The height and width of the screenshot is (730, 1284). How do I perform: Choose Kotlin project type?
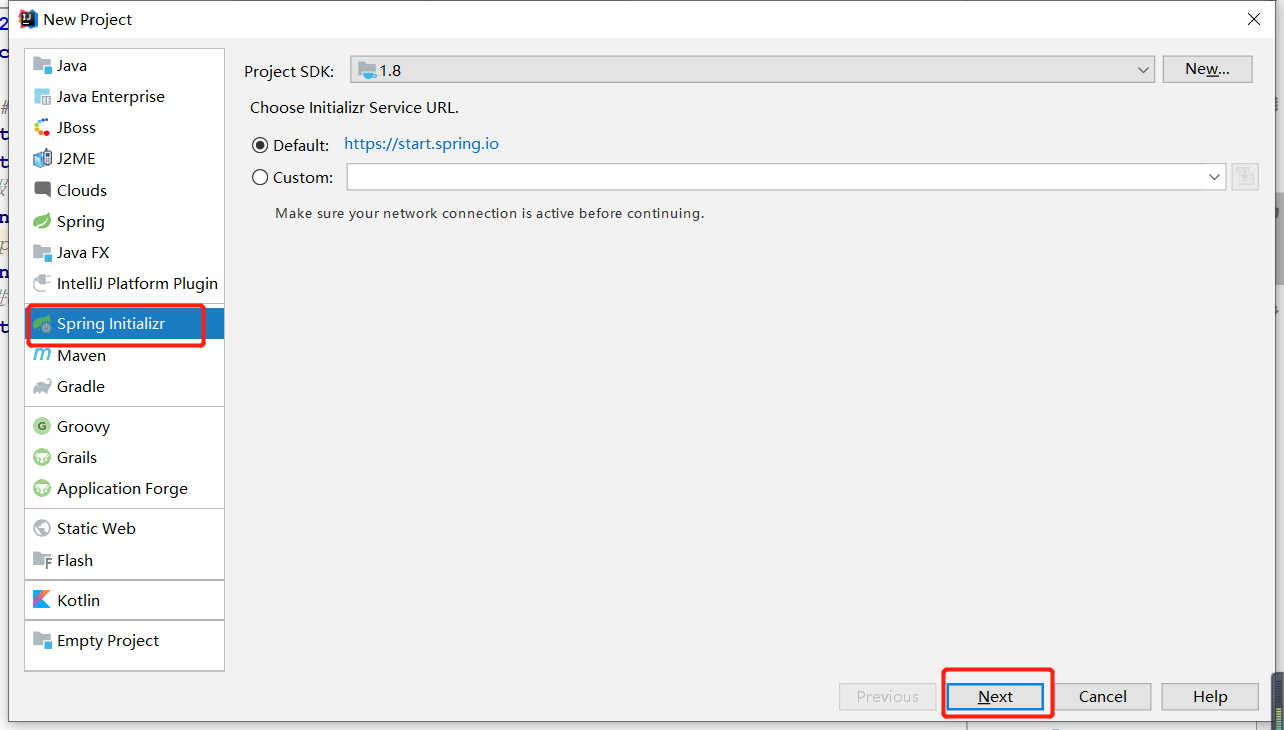pyautogui.click(x=124, y=600)
